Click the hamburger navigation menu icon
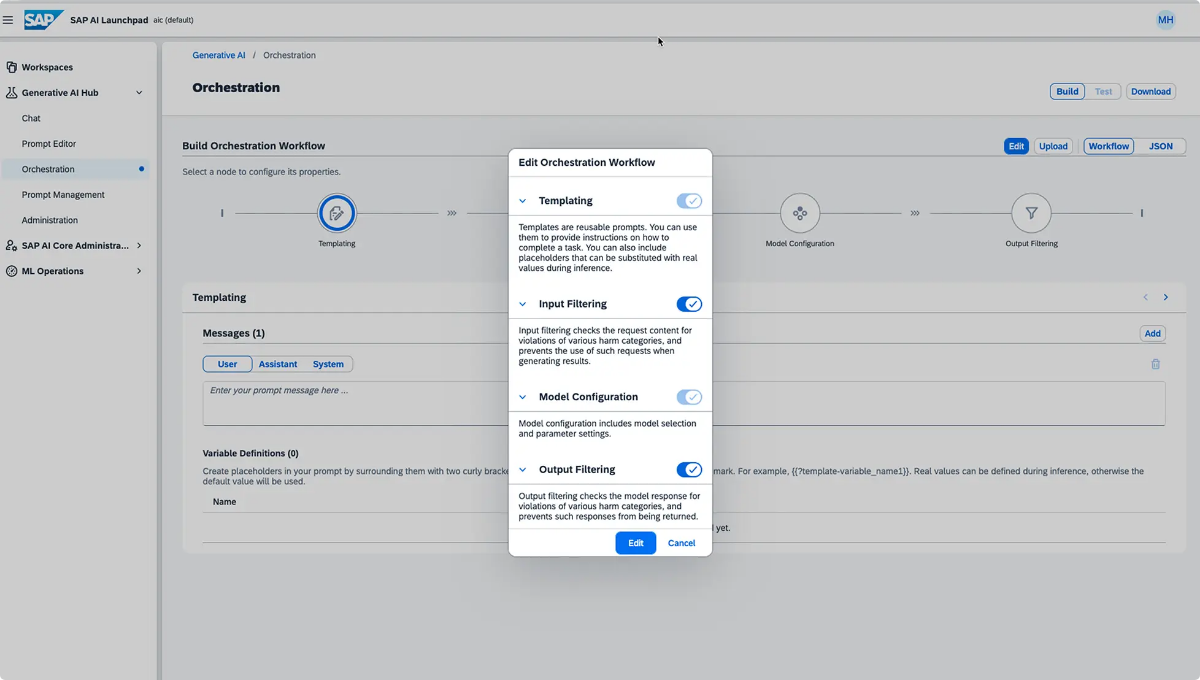Image resolution: width=1200 pixels, height=680 pixels. (8, 19)
